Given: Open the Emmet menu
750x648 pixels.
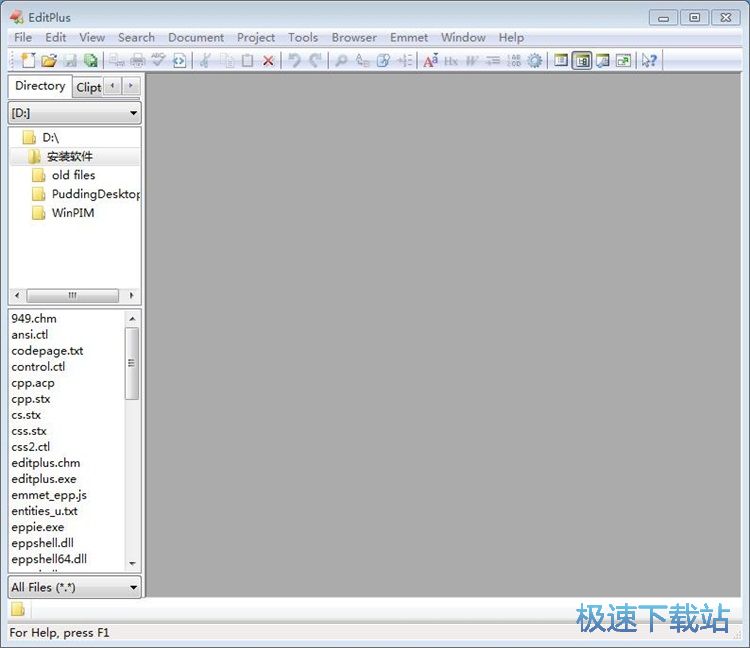Looking at the screenshot, I should point(408,37).
